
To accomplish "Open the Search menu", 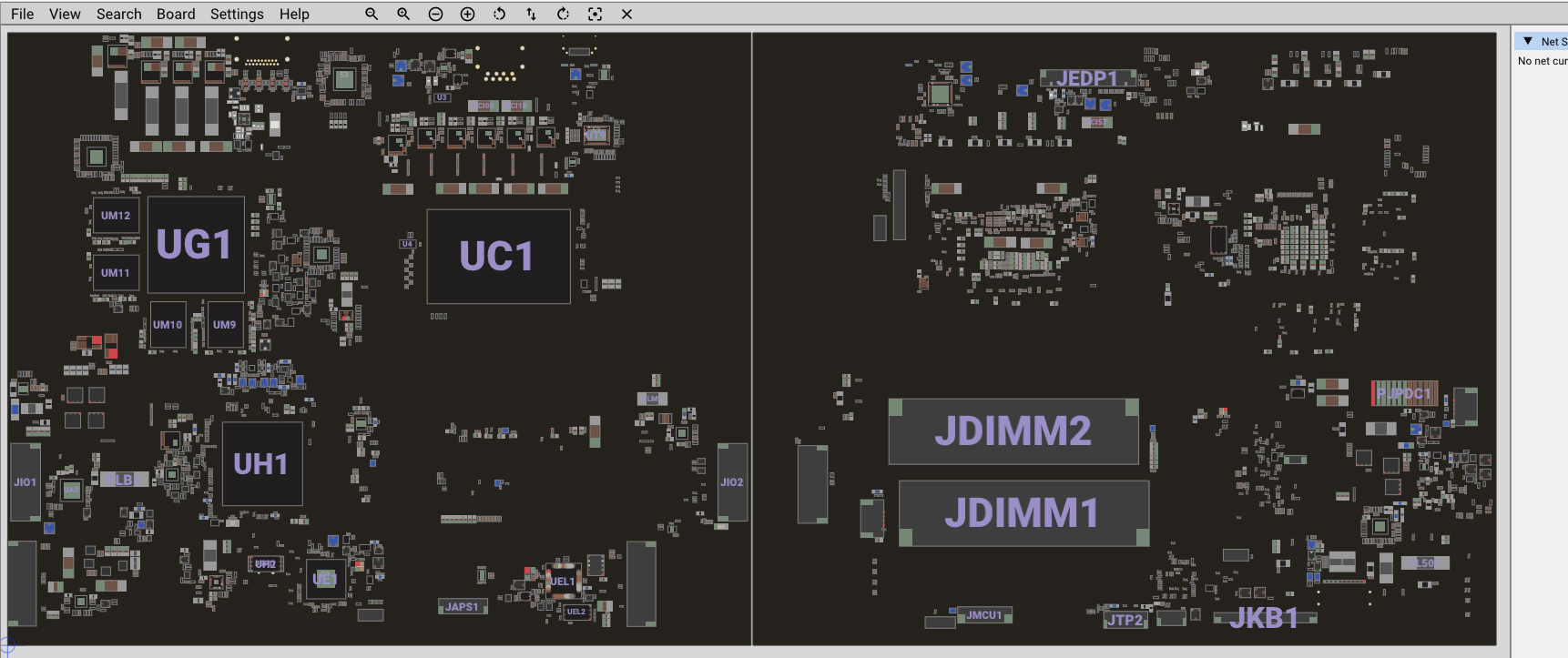I will point(119,14).
